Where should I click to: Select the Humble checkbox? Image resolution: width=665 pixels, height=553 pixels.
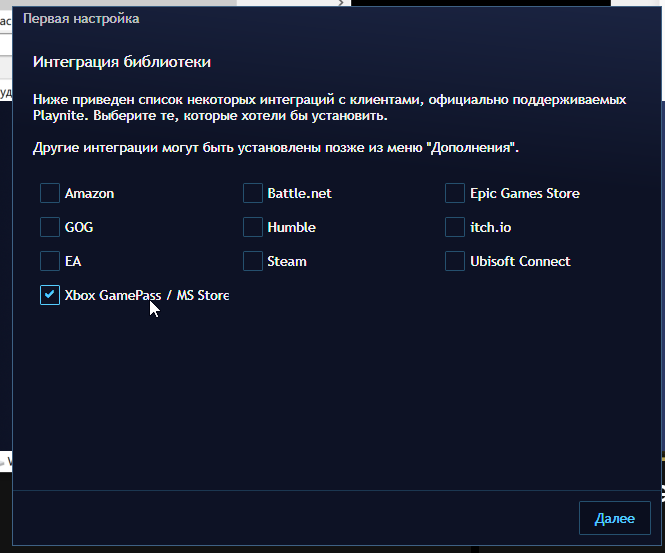click(253, 227)
